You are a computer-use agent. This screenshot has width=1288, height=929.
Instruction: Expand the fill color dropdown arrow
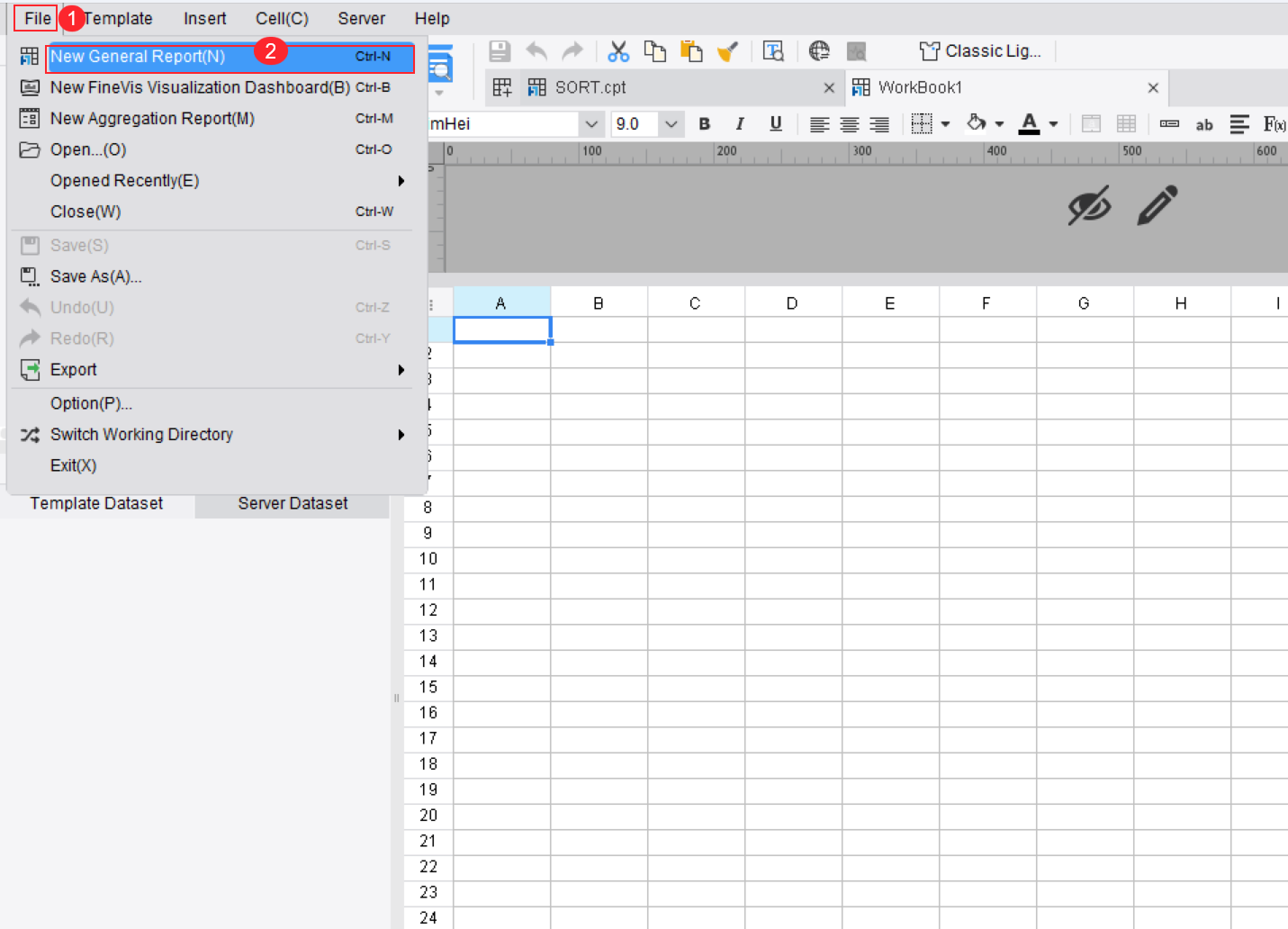click(999, 124)
